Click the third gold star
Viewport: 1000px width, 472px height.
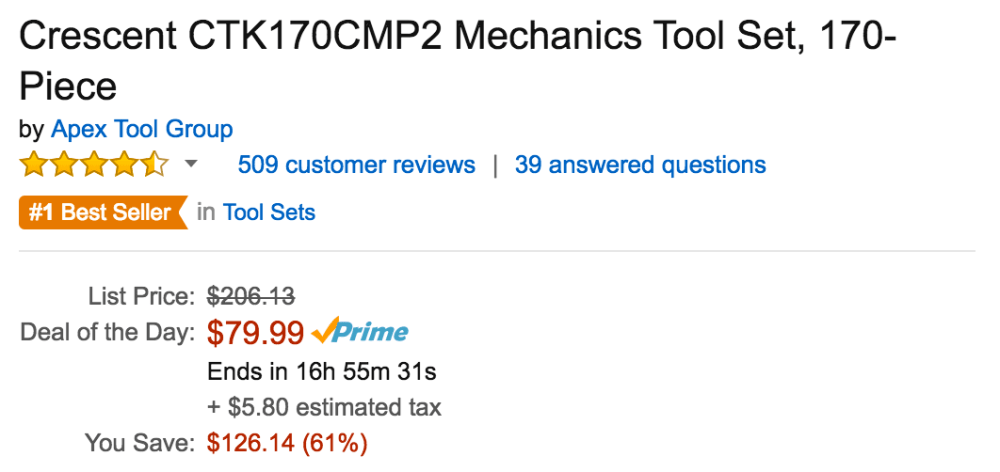94,164
